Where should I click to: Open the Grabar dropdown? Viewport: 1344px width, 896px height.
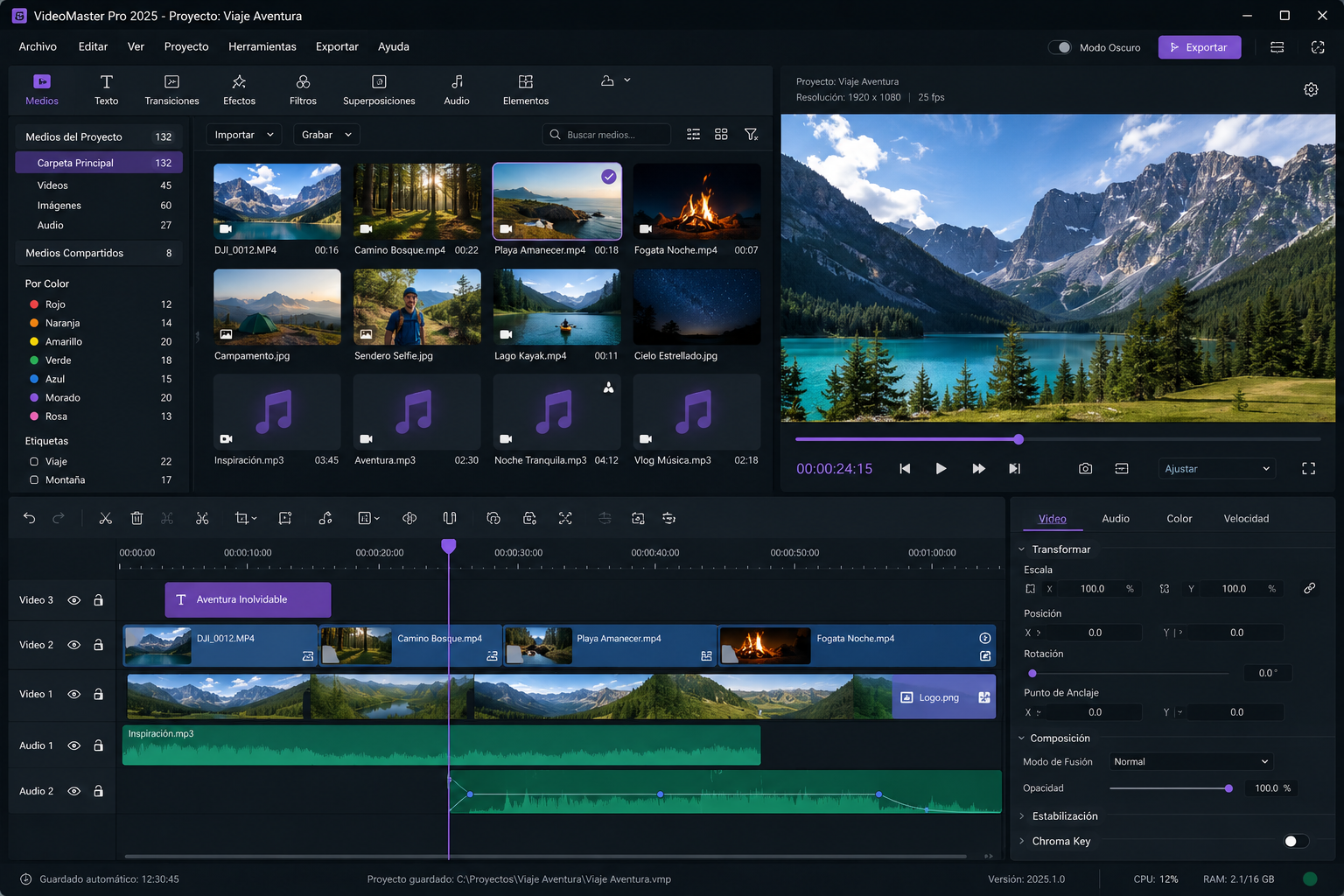[x=326, y=135]
